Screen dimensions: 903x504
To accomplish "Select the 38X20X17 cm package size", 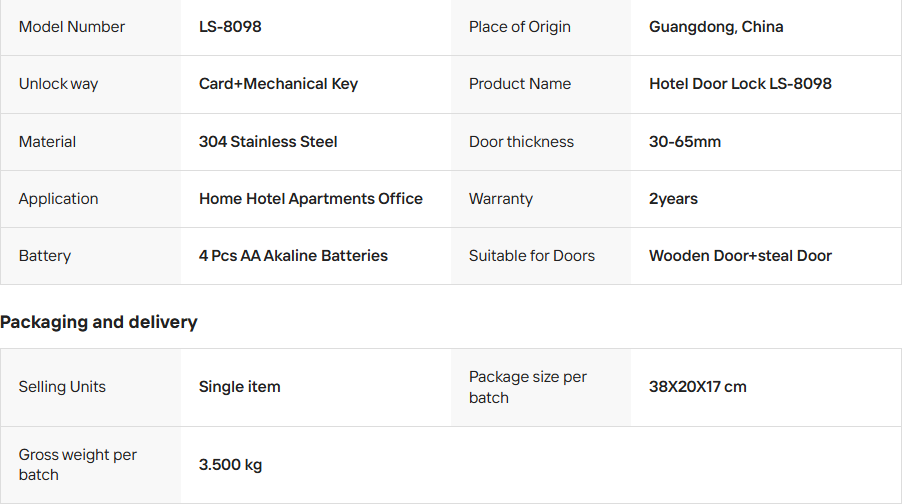I will click(x=697, y=387).
